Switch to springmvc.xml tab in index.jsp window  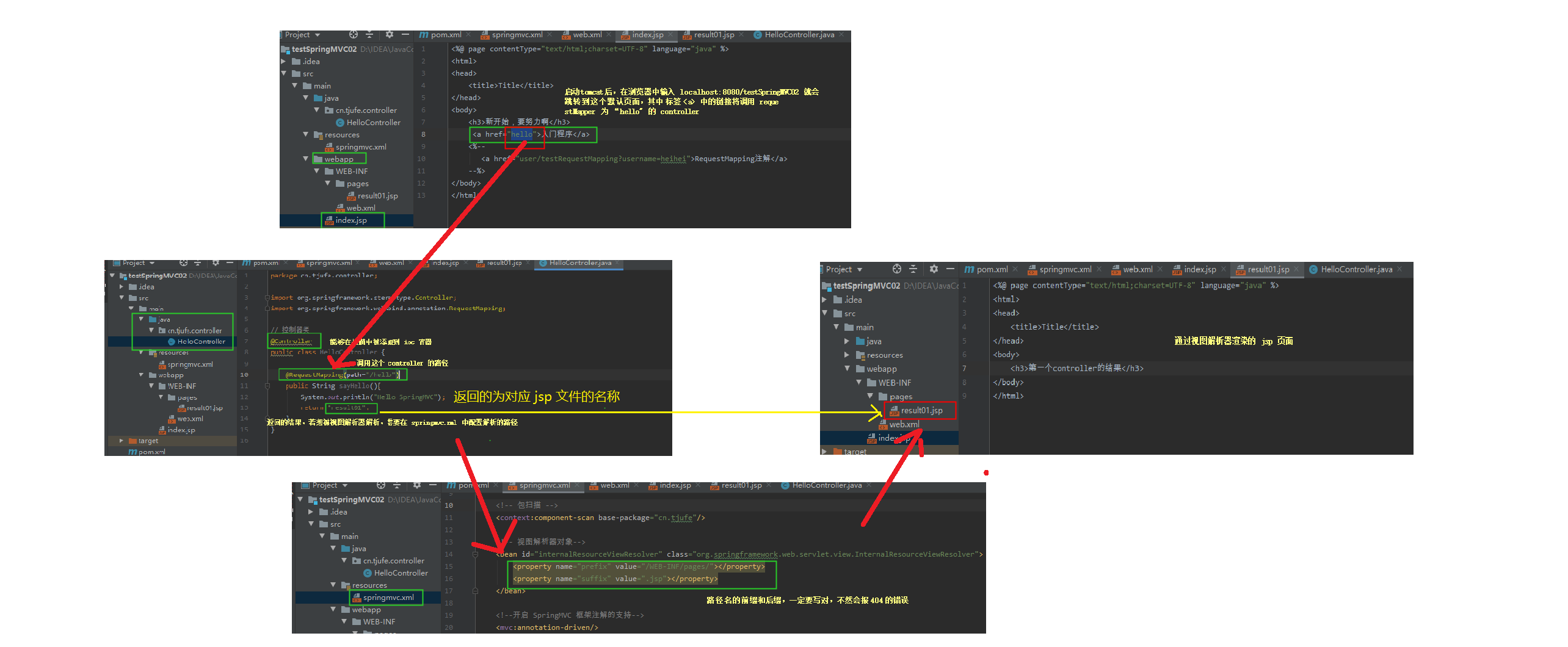click(511, 35)
